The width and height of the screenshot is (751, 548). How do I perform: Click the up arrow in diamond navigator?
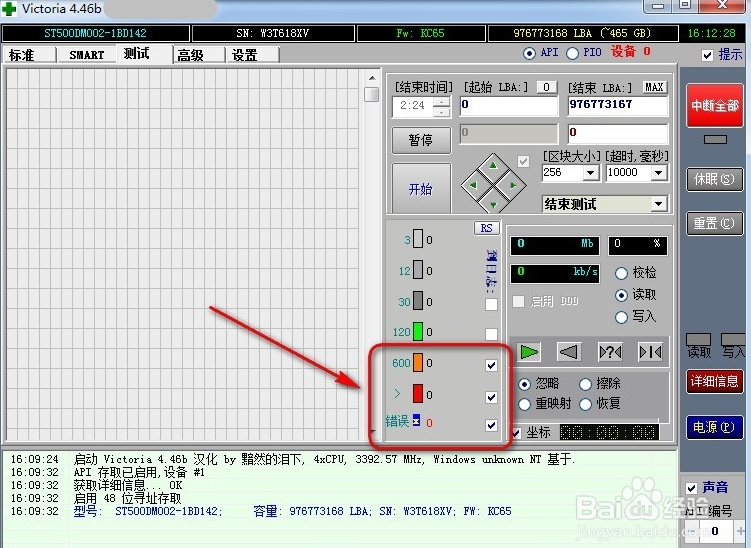pos(493,166)
